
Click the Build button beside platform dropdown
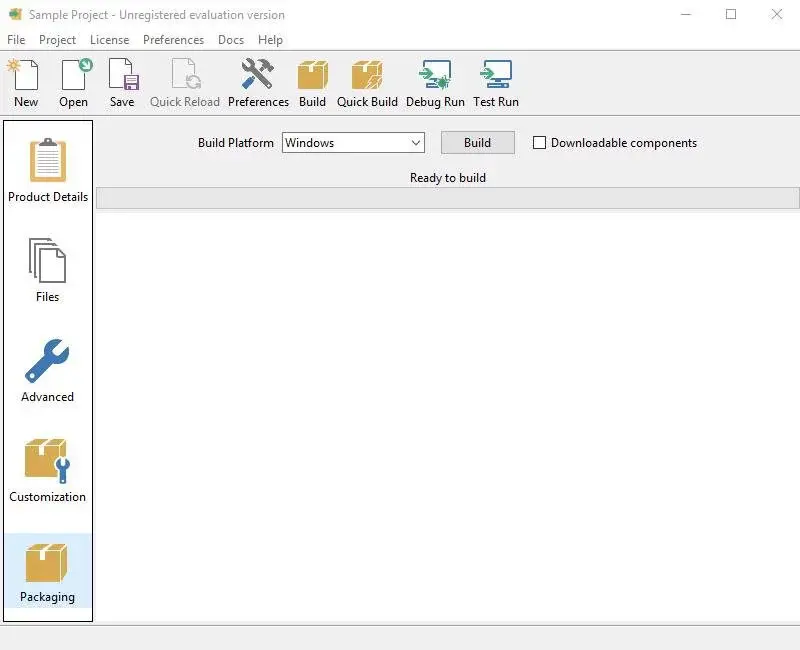click(x=478, y=142)
